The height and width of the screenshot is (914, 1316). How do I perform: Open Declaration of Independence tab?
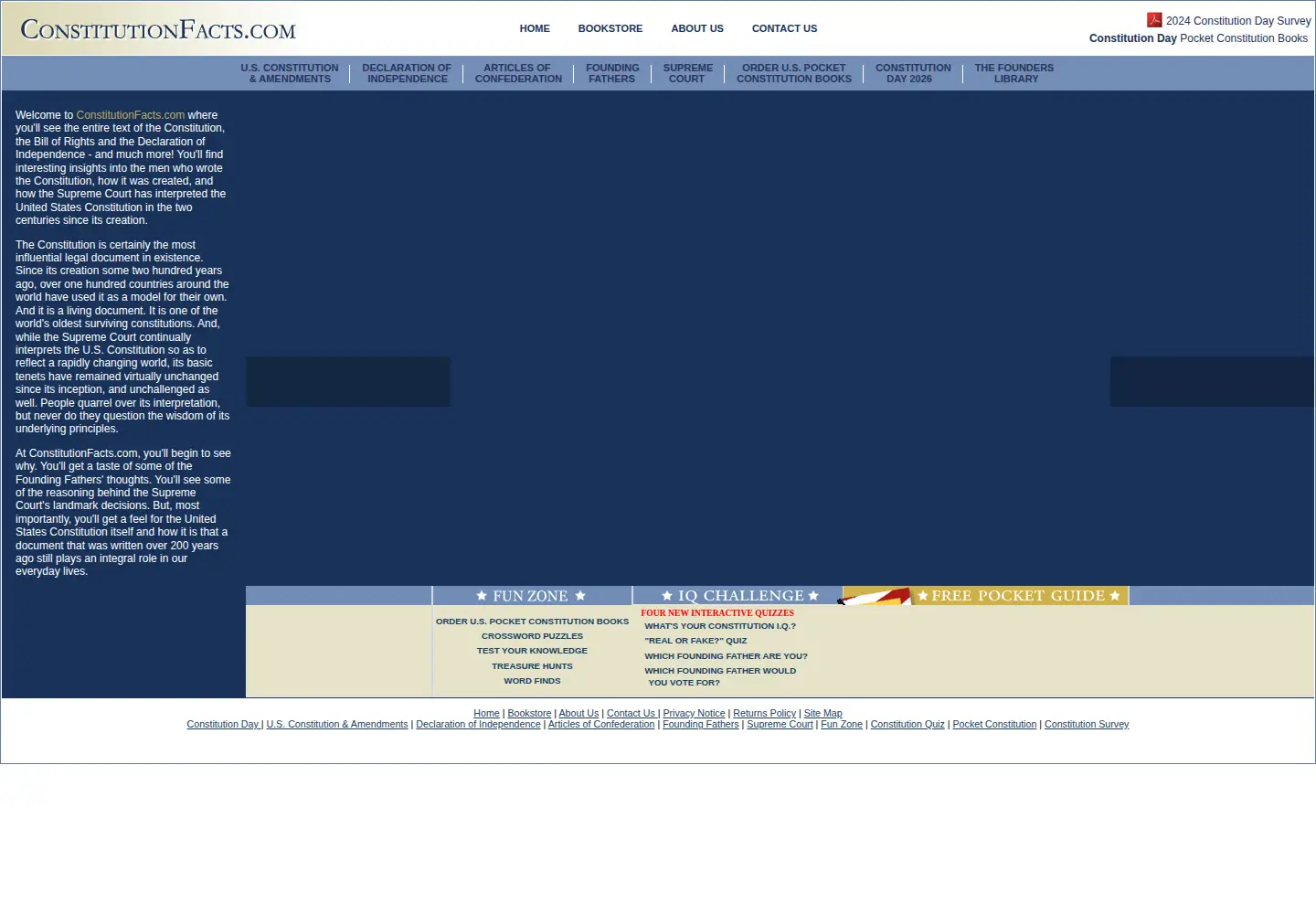(407, 73)
